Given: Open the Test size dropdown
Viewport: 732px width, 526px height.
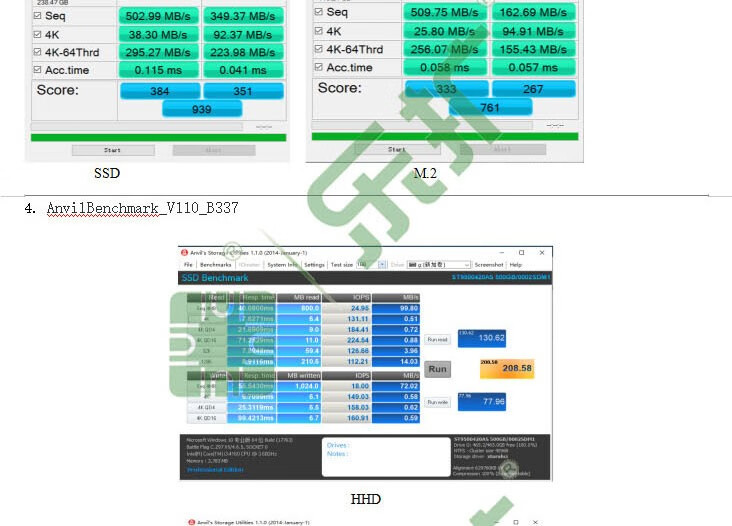Looking at the screenshot, I should click(x=382, y=265).
